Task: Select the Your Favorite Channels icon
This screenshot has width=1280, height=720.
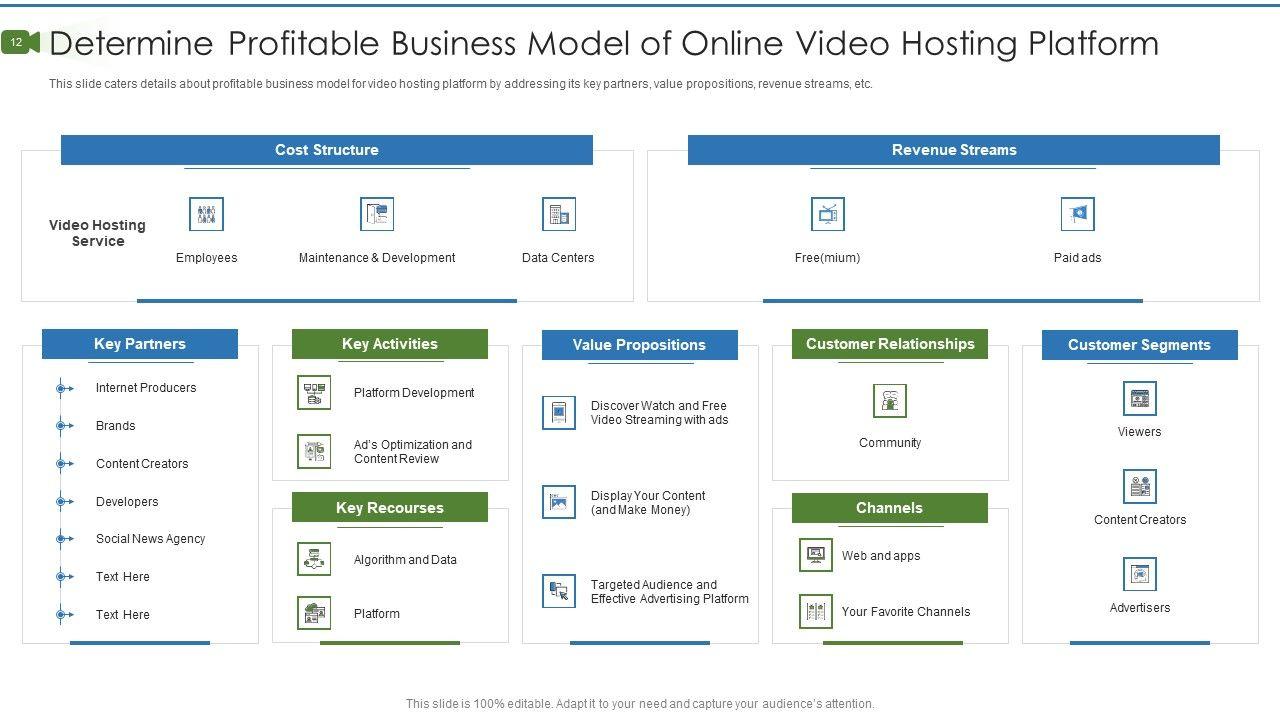Action: 816,611
